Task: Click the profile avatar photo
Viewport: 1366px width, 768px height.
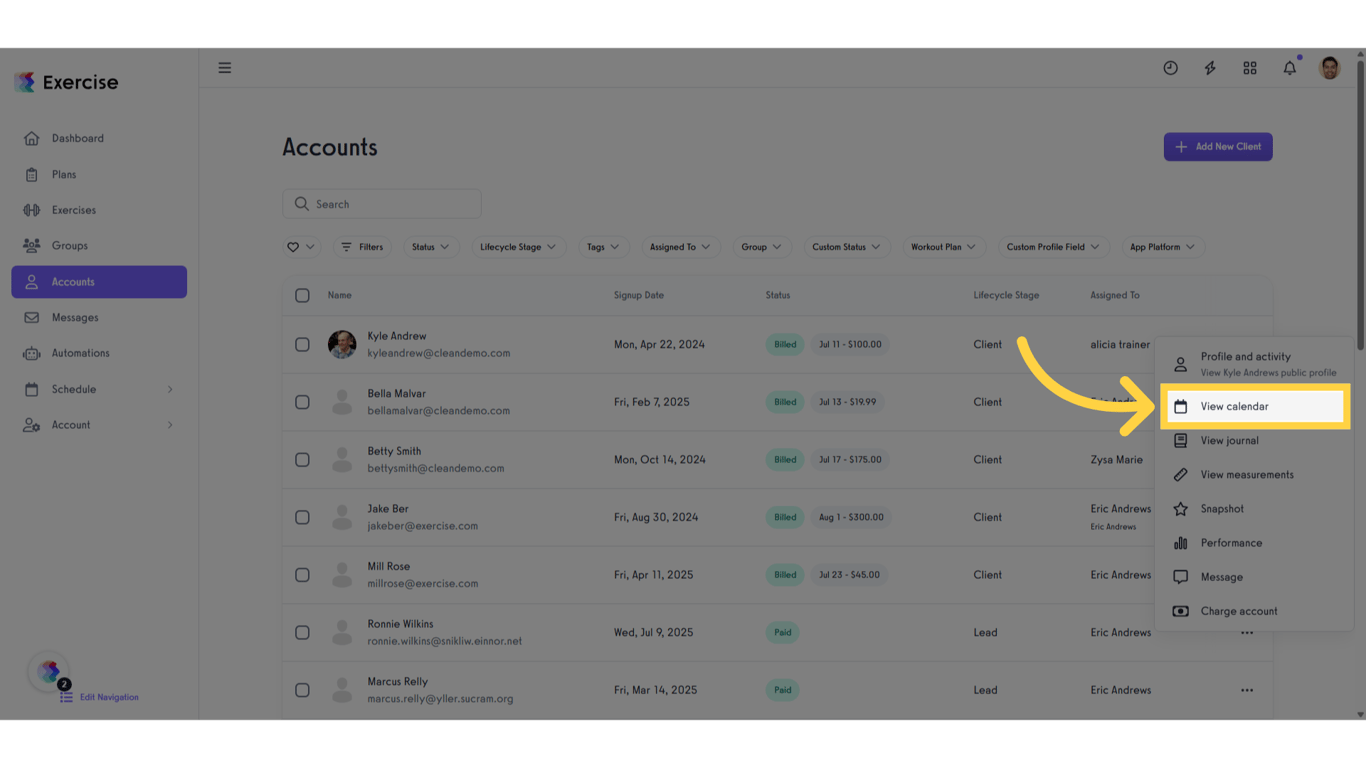Action: click(x=1329, y=67)
